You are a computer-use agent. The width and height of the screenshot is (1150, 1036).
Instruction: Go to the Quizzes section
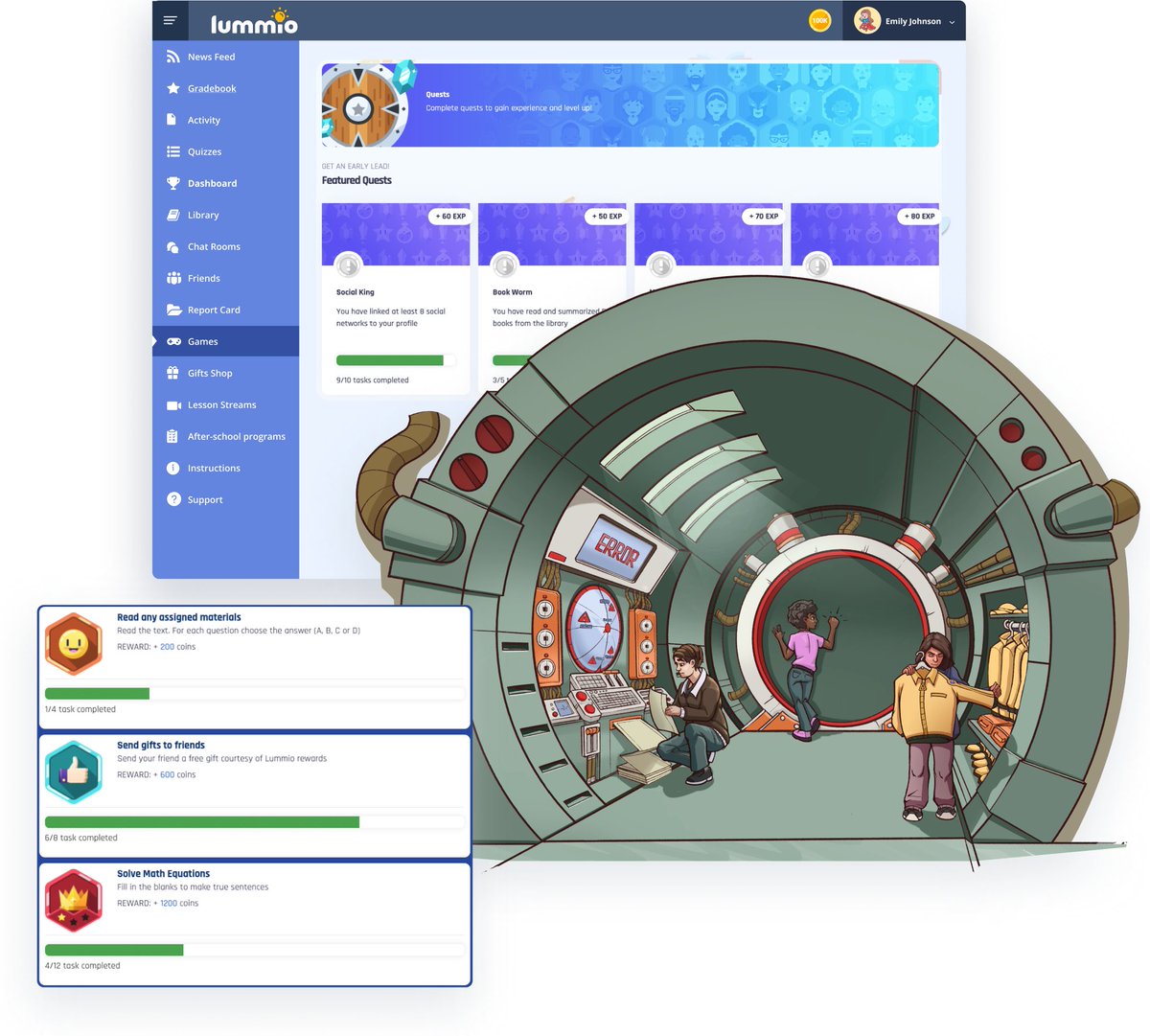[225, 151]
